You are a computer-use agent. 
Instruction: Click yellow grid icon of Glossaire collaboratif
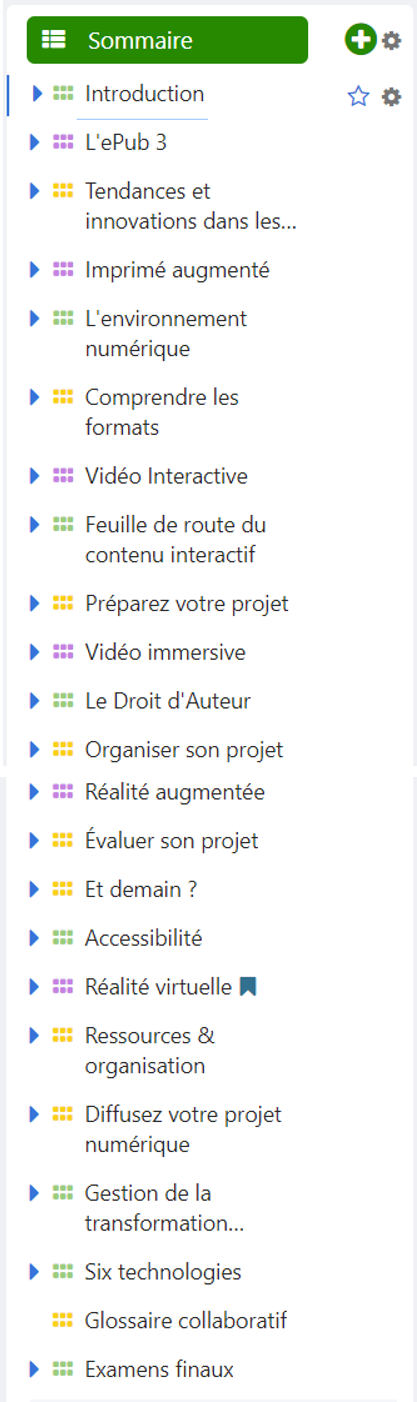[63, 1321]
